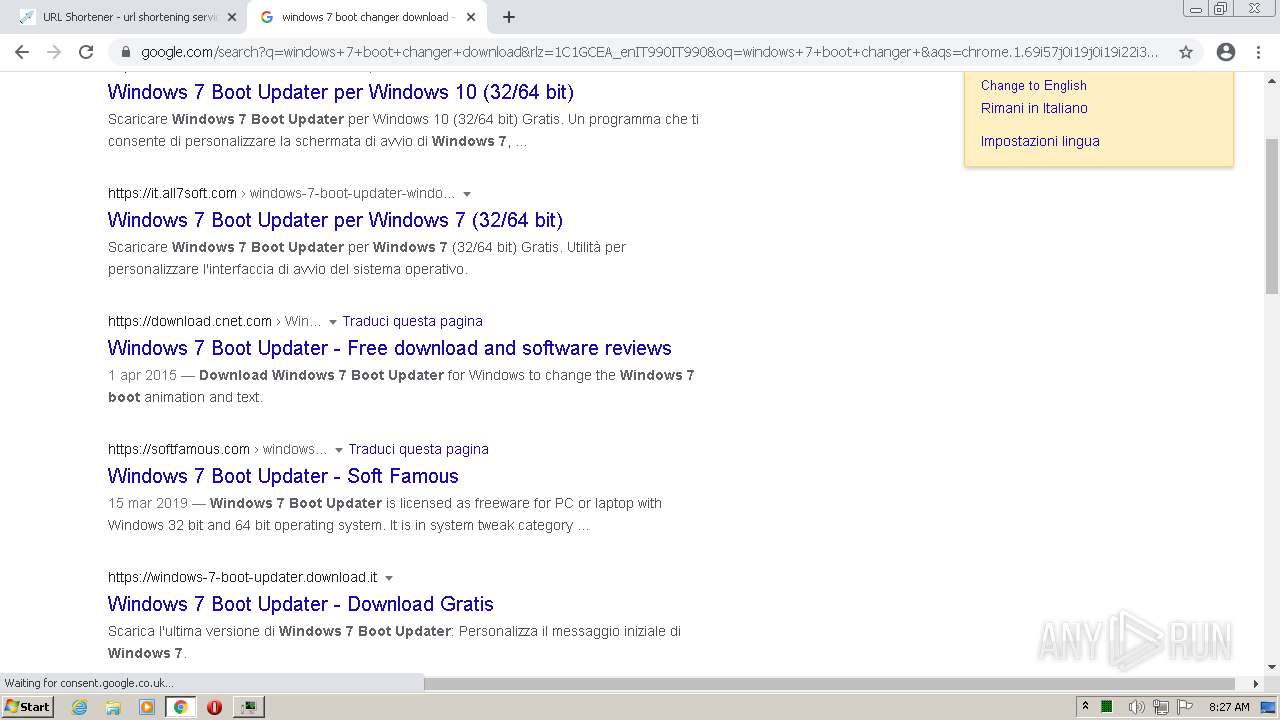The image size is (1280, 720).
Task: Open the Chrome profile avatar menu
Action: click(x=1226, y=52)
